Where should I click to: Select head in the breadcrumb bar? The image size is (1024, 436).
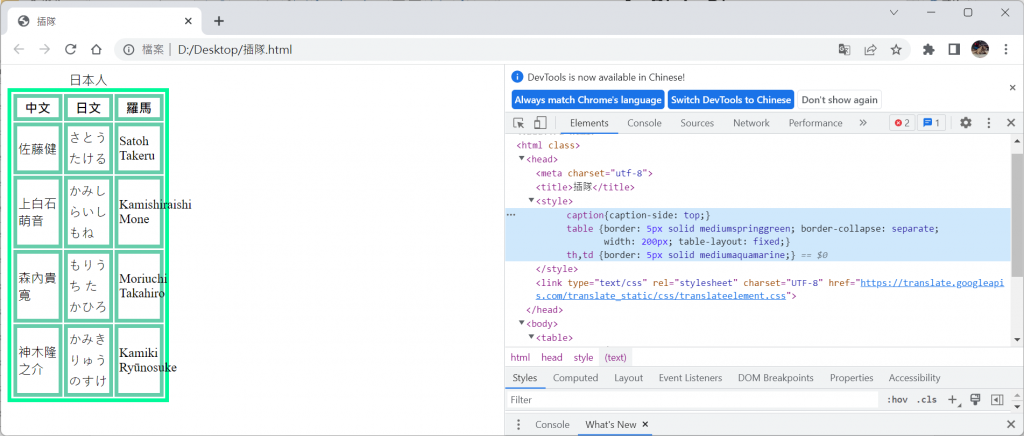click(552, 358)
